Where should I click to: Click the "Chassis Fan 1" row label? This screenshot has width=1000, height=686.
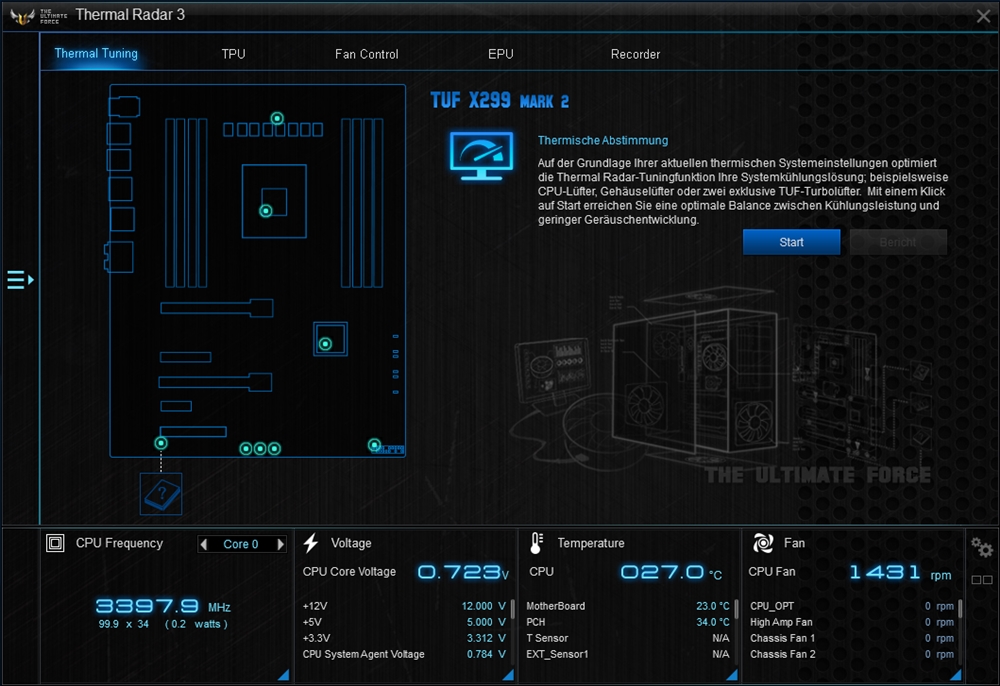(x=783, y=638)
